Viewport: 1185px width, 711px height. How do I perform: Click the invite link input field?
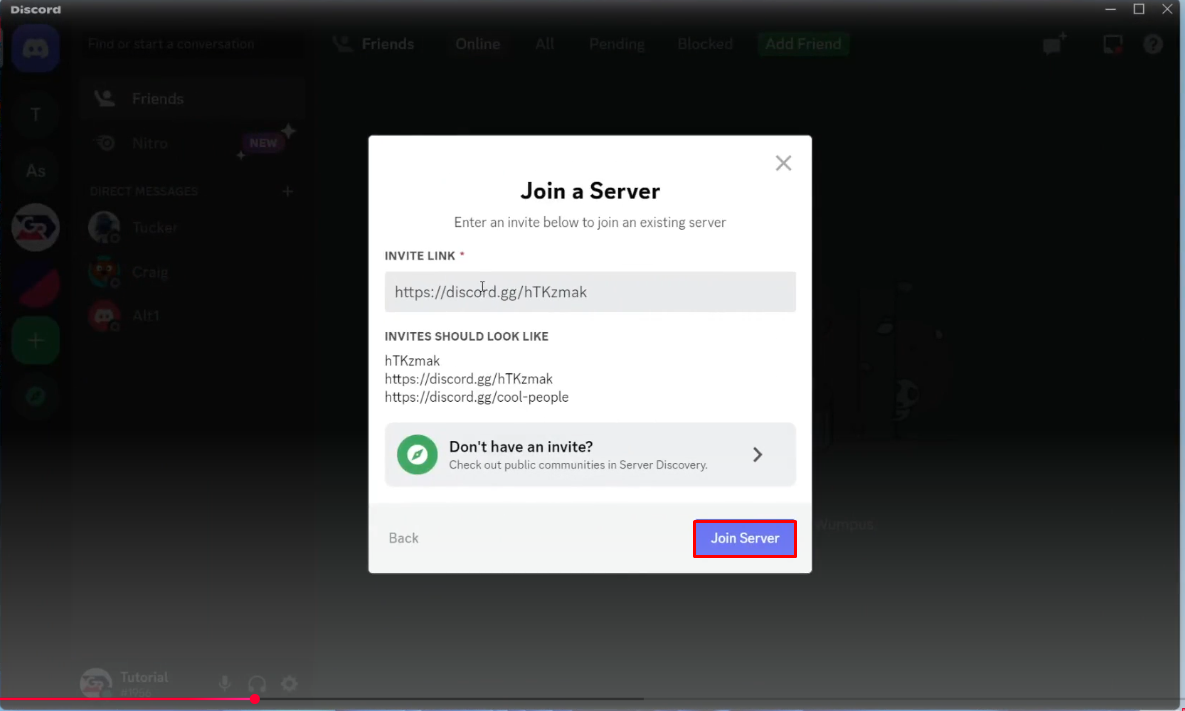click(x=590, y=291)
